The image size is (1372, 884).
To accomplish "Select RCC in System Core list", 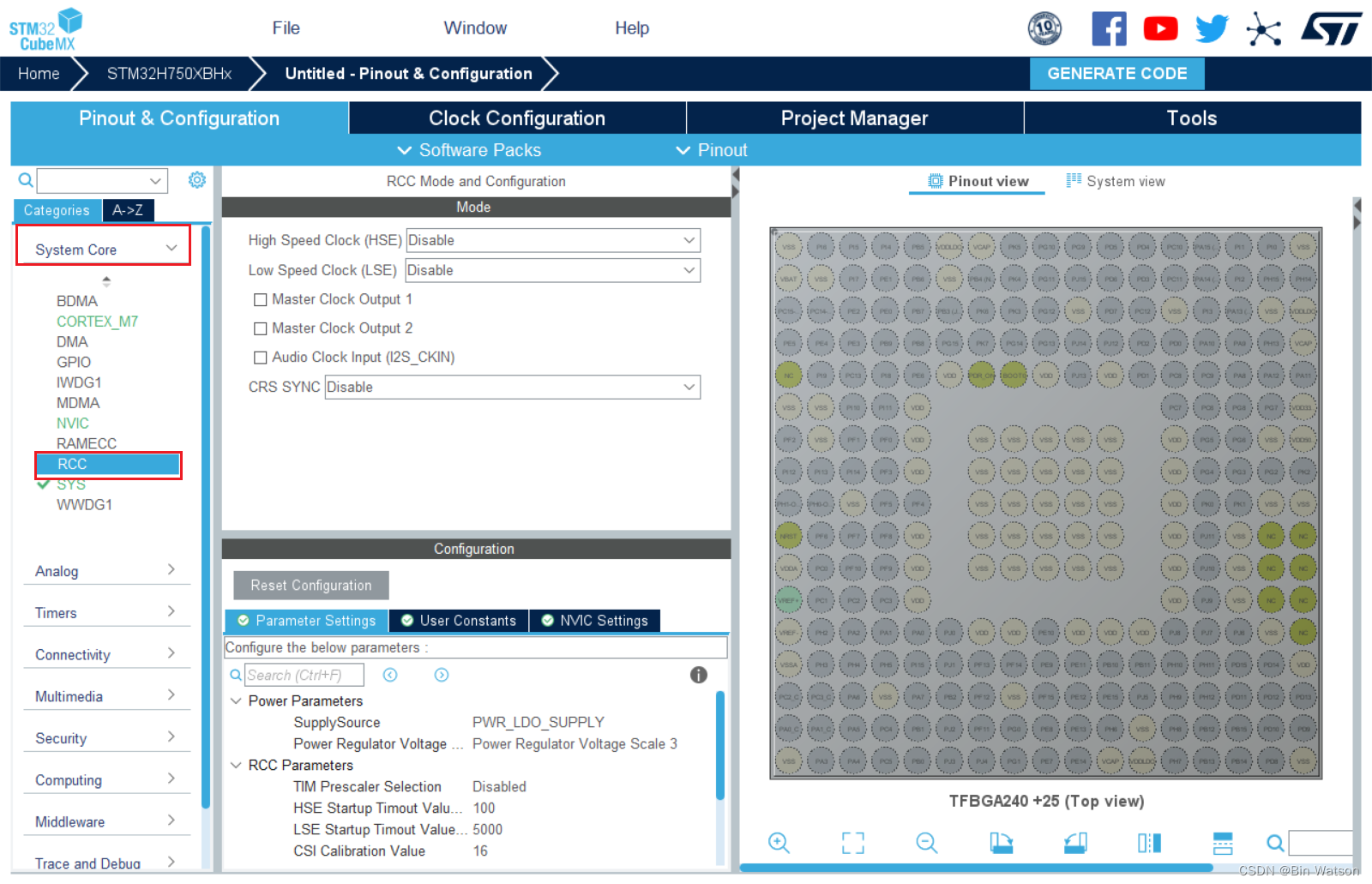I will (x=108, y=465).
